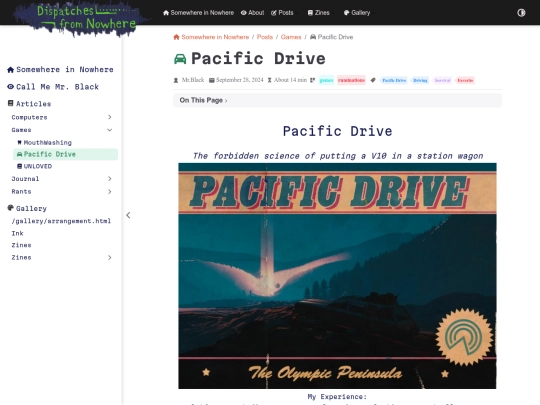Viewport: 540px width, 405px height.
Task: Click the car icon in the breadcrumb
Action: pyautogui.click(x=313, y=37)
